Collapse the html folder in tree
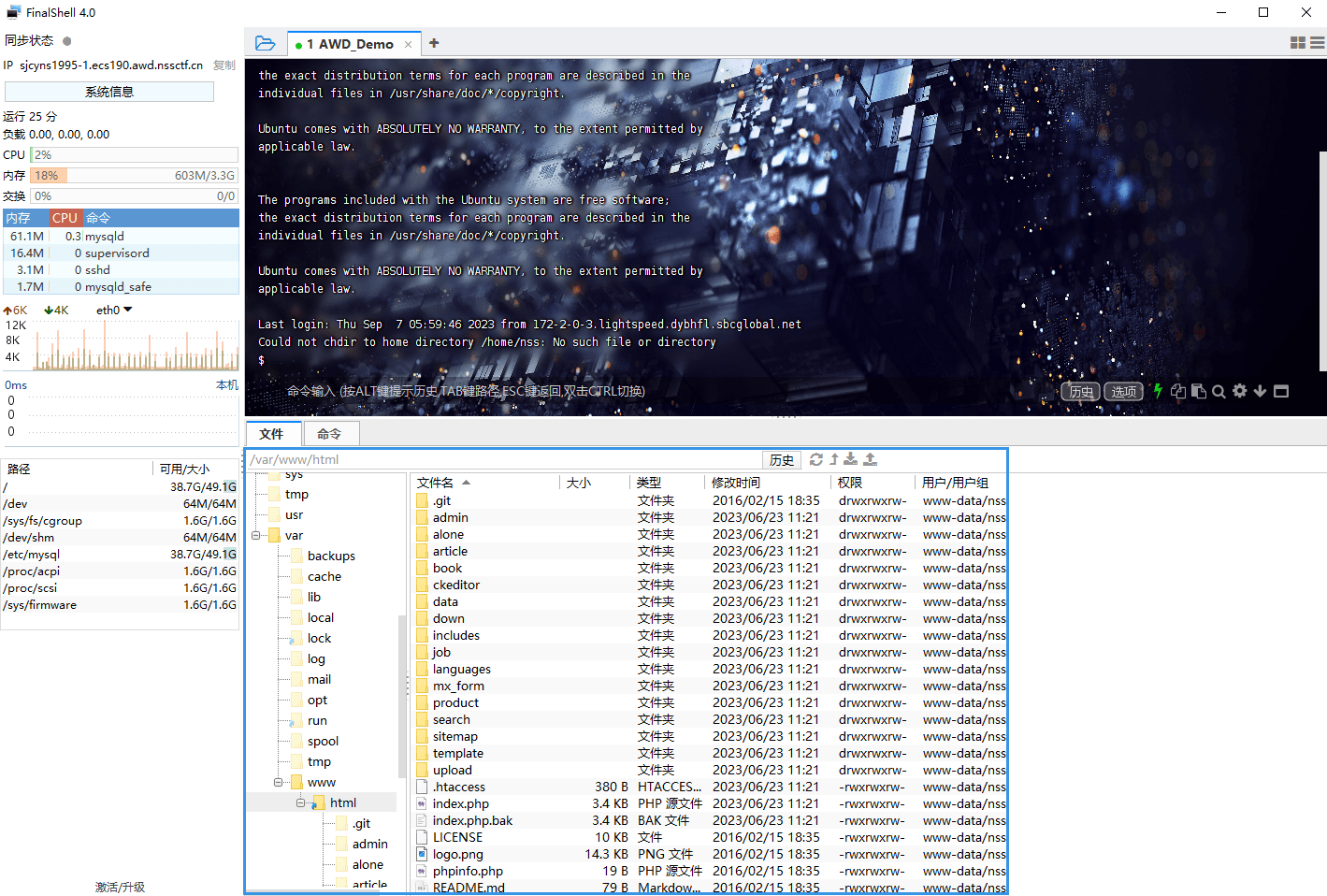This screenshot has height=896, width=1327. click(301, 803)
